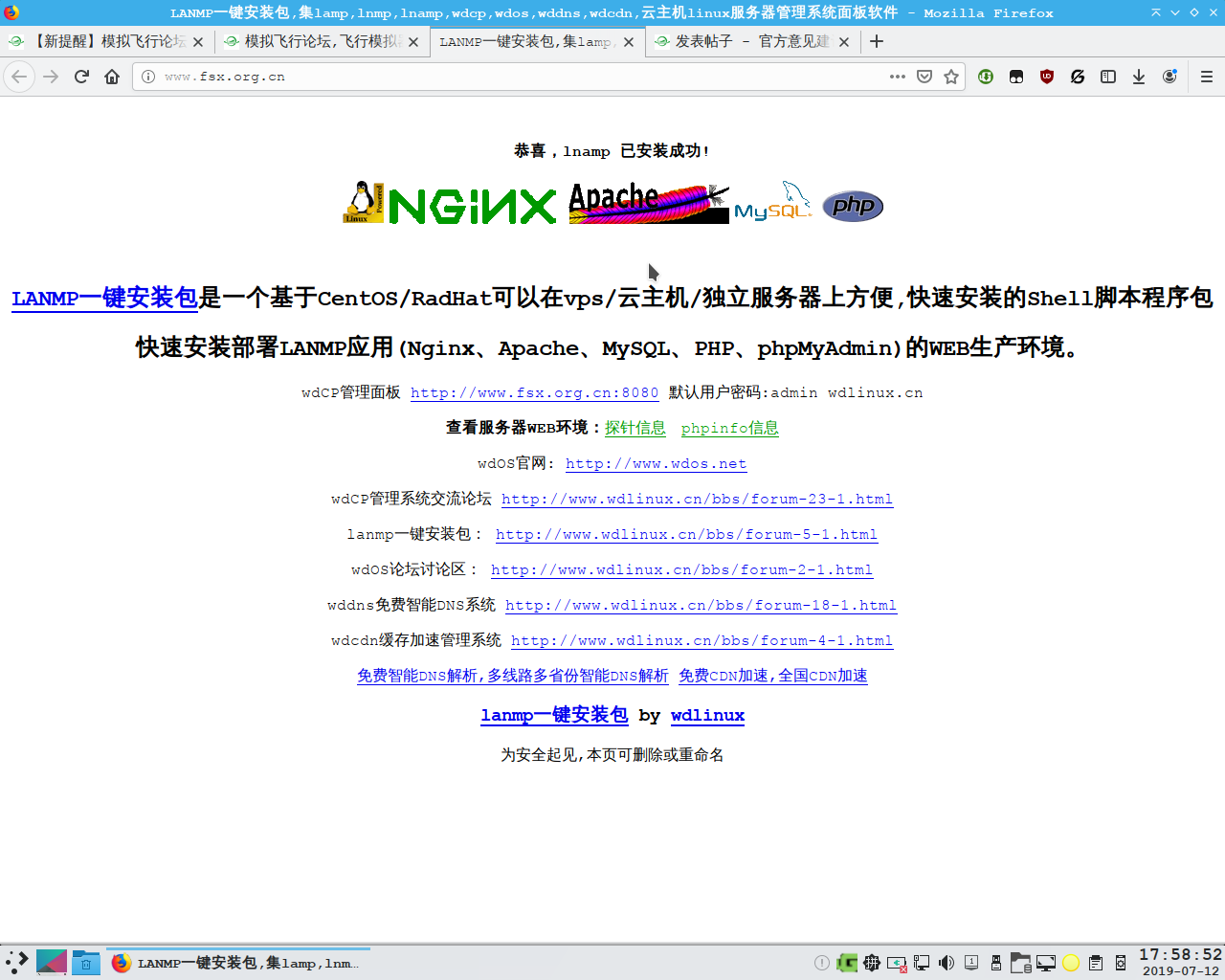The image size is (1225, 980).
Task: Visit the www.wdos.net link
Action: tap(656, 463)
